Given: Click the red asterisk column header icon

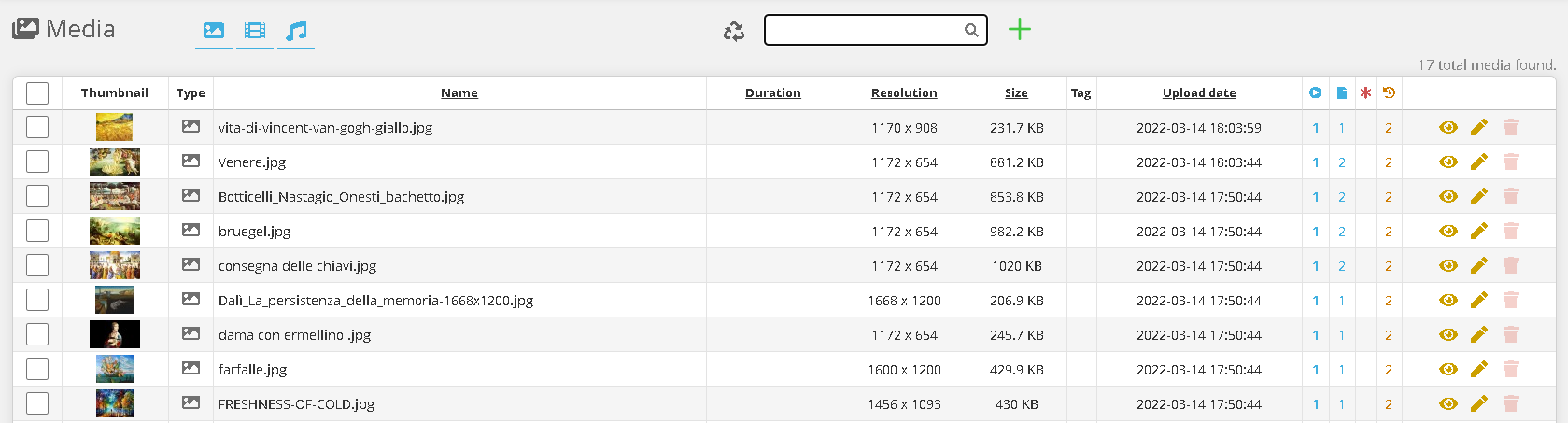Looking at the screenshot, I should tap(1365, 93).
